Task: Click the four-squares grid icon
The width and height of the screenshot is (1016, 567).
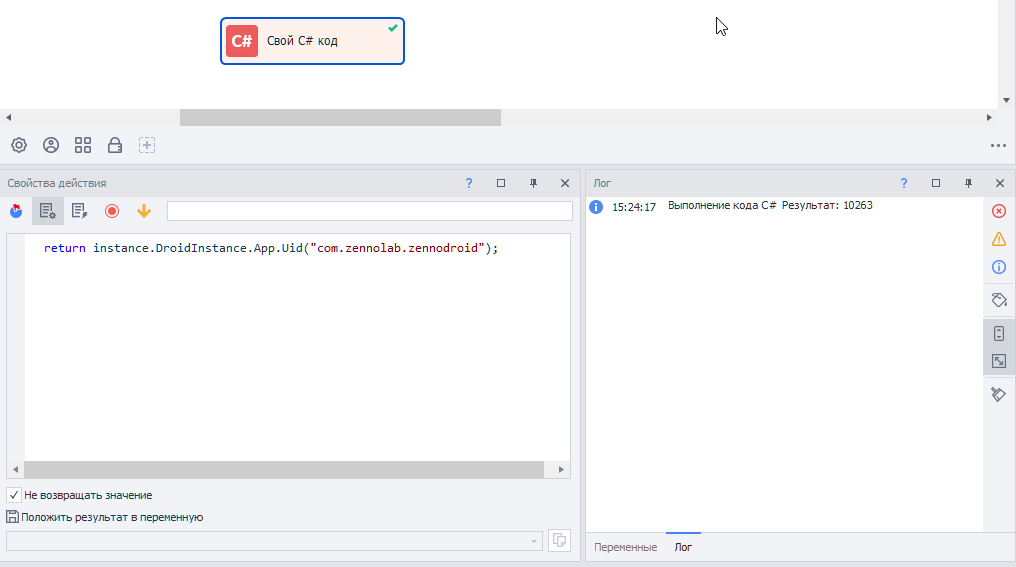Action: point(83,145)
